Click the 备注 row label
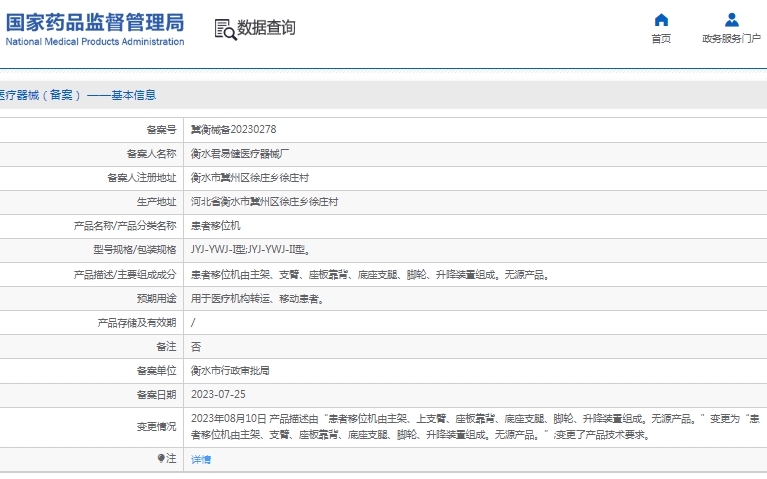The width and height of the screenshot is (767, 479). click(166, 347)
